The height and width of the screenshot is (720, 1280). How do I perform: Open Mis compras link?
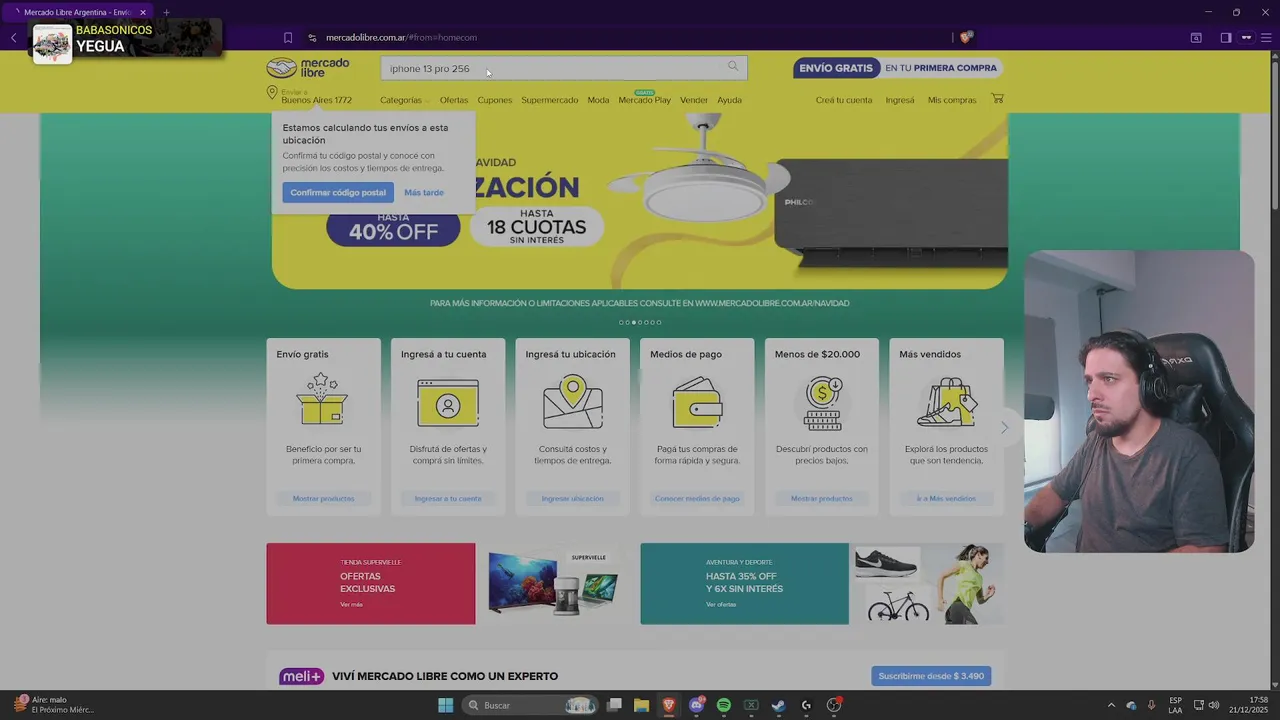952,100
